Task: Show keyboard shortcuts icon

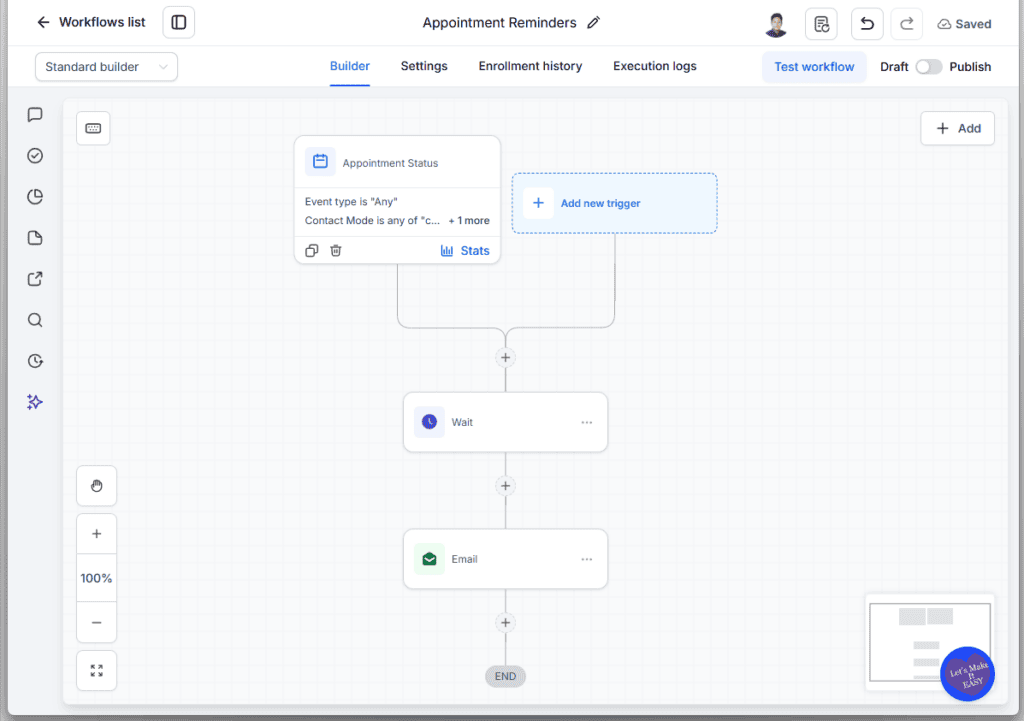Action: click(x=93, y=128)
